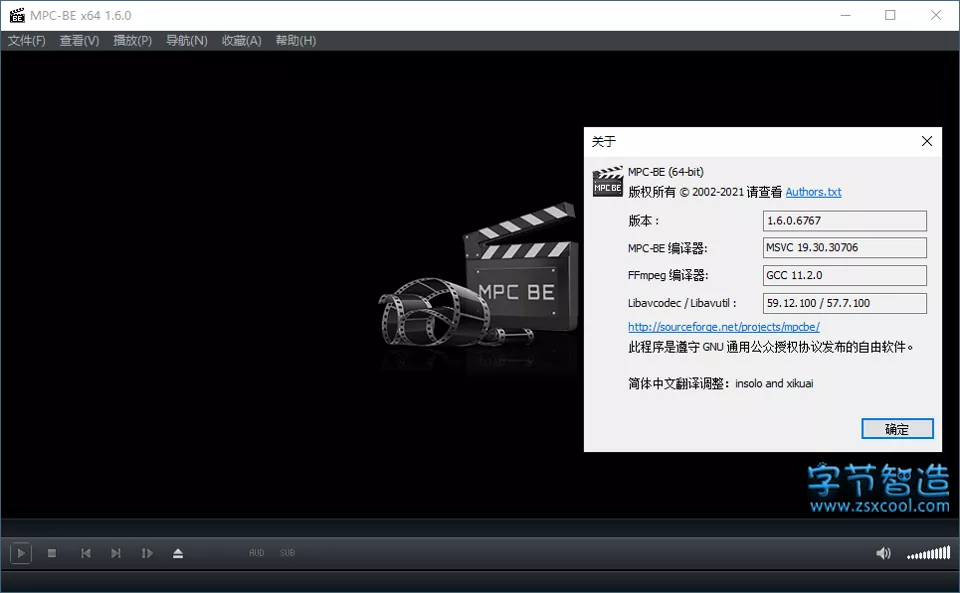Image resolution: width=960 pixels, height=593 pixels.
Task: Click the 确定 button in About dialog
Action: 897,429
